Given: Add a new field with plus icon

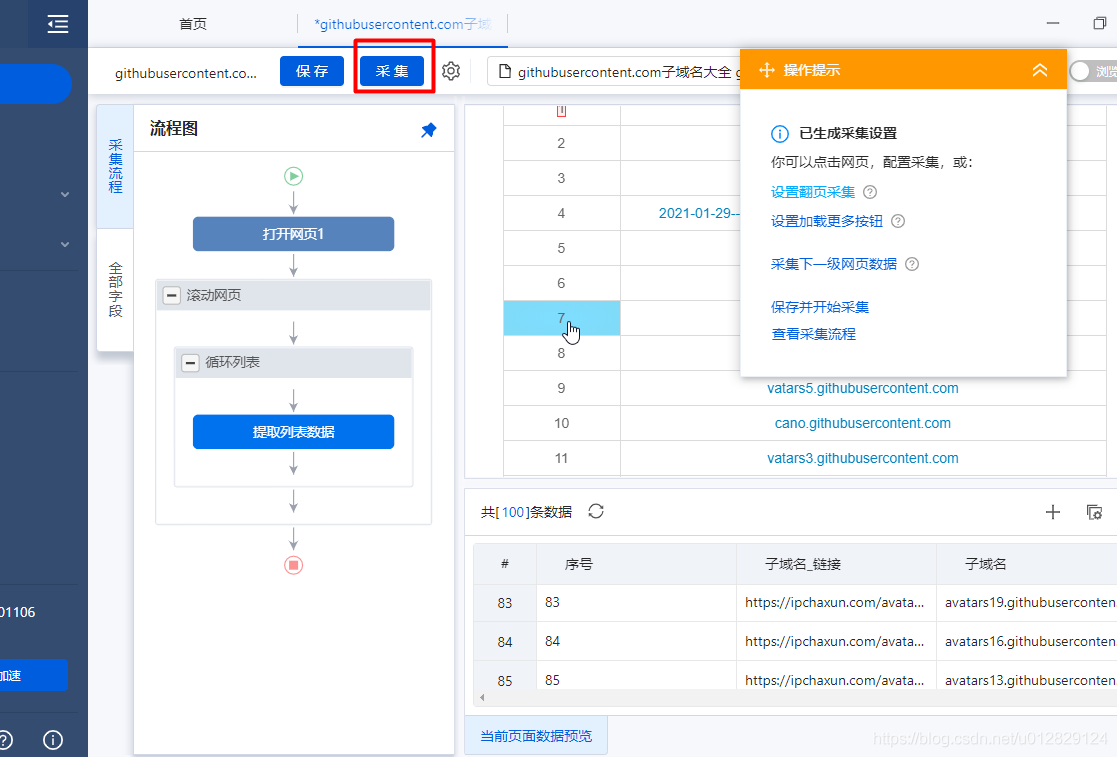Looking at the screenshot, I should click(1053, 511).
